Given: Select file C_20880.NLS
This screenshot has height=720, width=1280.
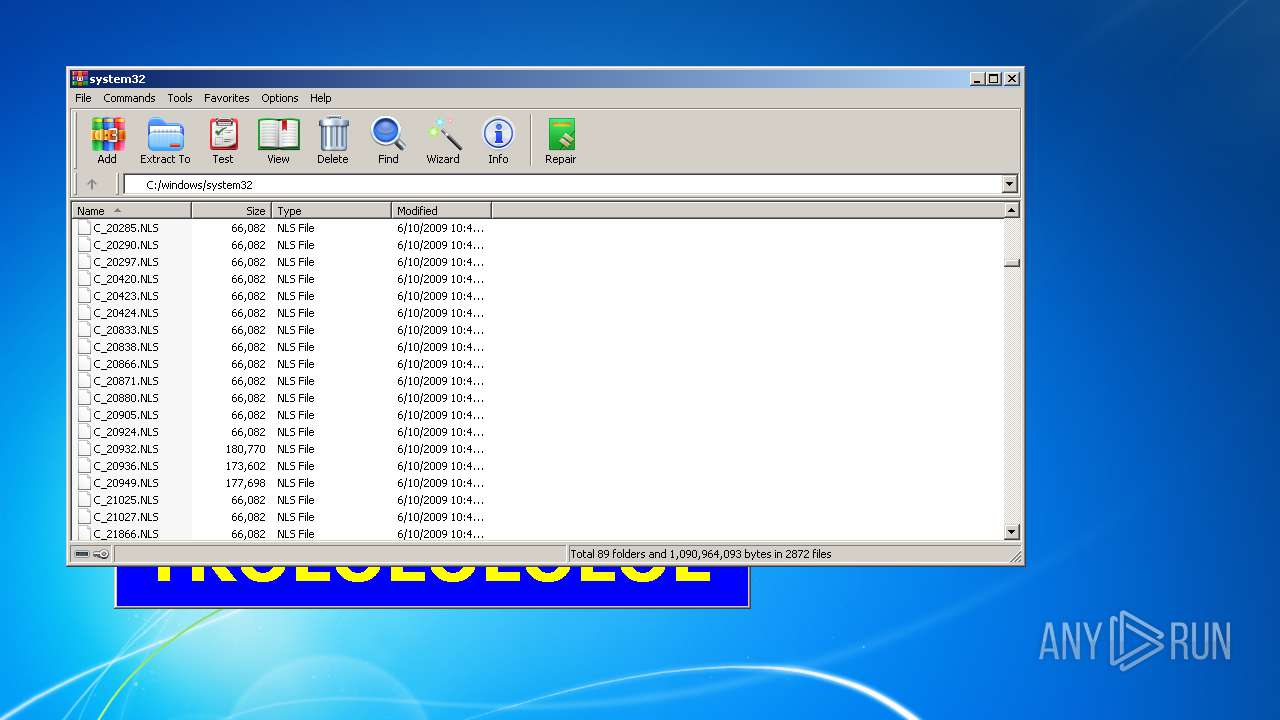Looking at the screenshot, I should [x=126, y=398].
